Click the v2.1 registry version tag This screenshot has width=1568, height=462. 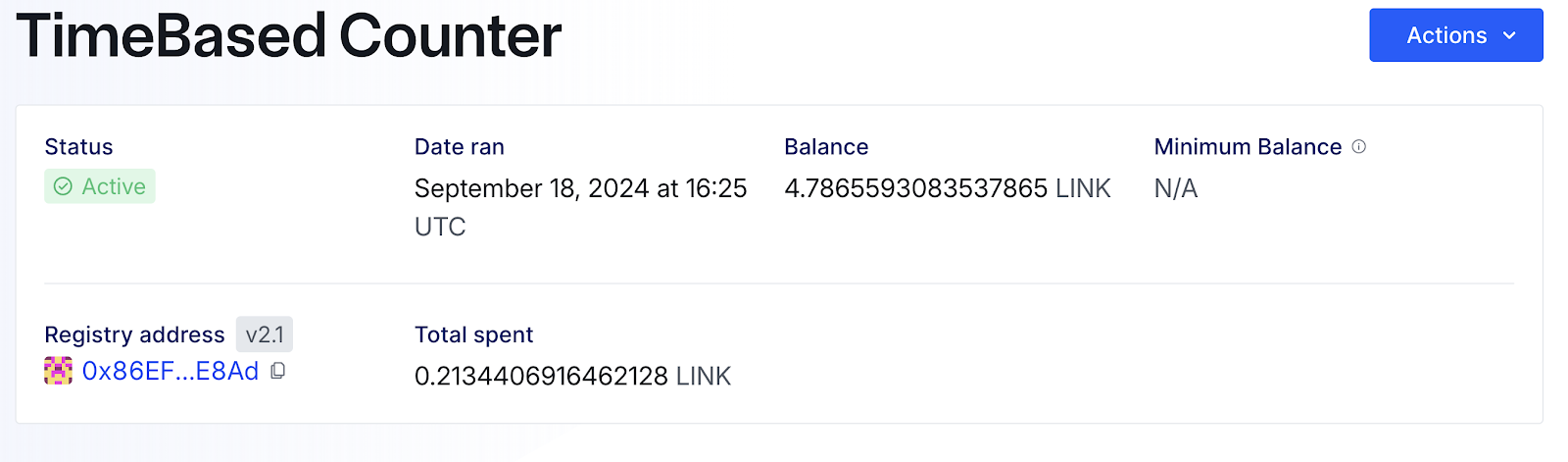[x=265, y=334]
